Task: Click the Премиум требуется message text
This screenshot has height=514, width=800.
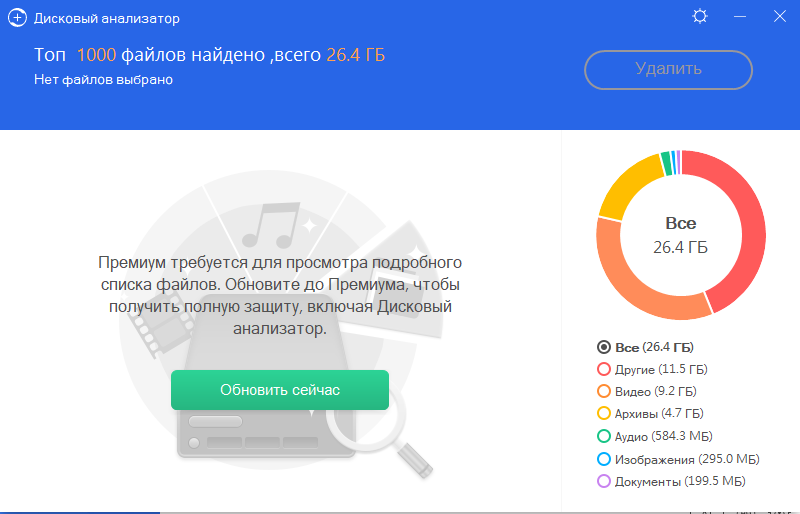Action: pos(280,295)
